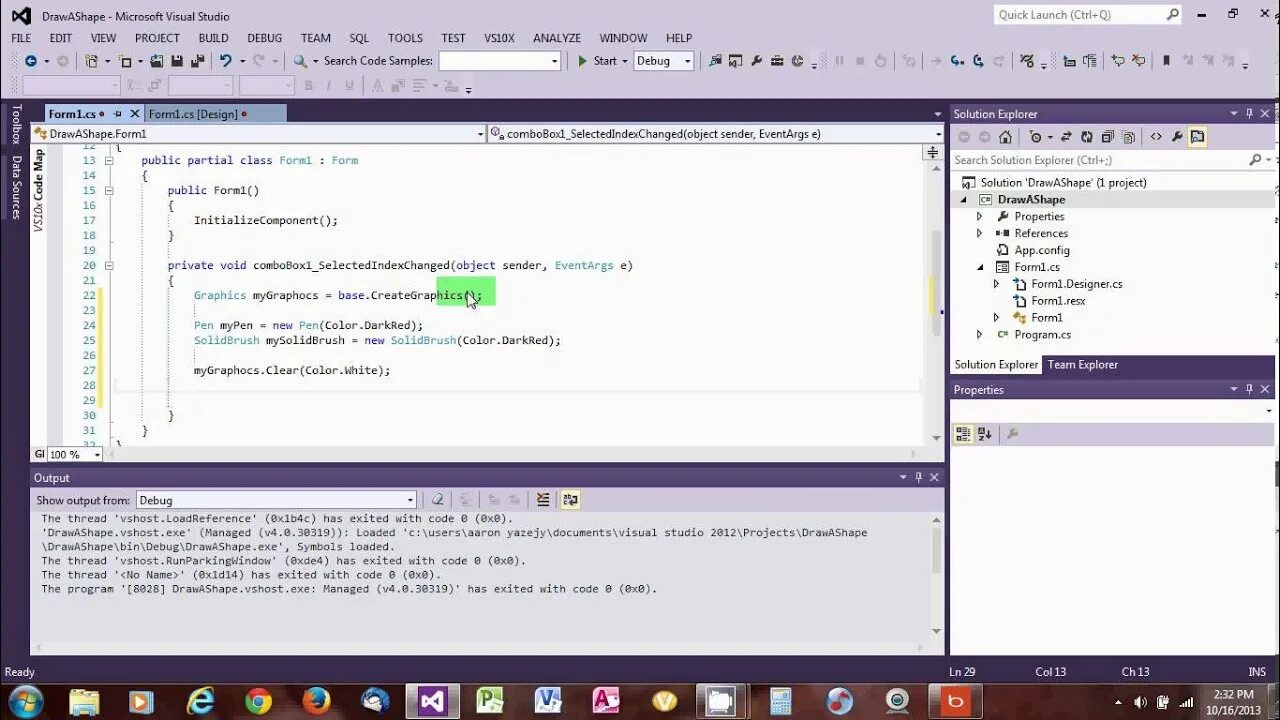Click the Visual Studio icon on the taskbar
The height and width of the screenshot is (720, 1280).
coord(432,701)
